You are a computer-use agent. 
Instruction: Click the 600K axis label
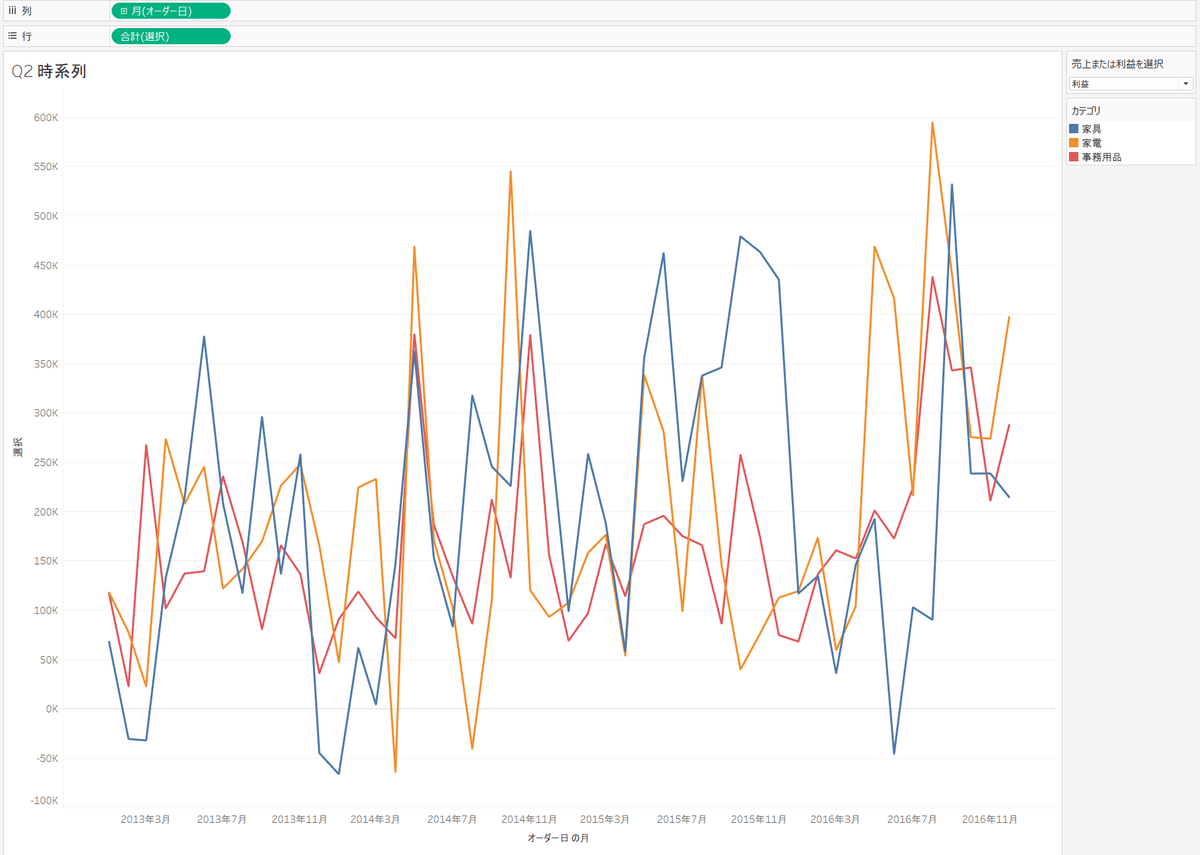47,118
